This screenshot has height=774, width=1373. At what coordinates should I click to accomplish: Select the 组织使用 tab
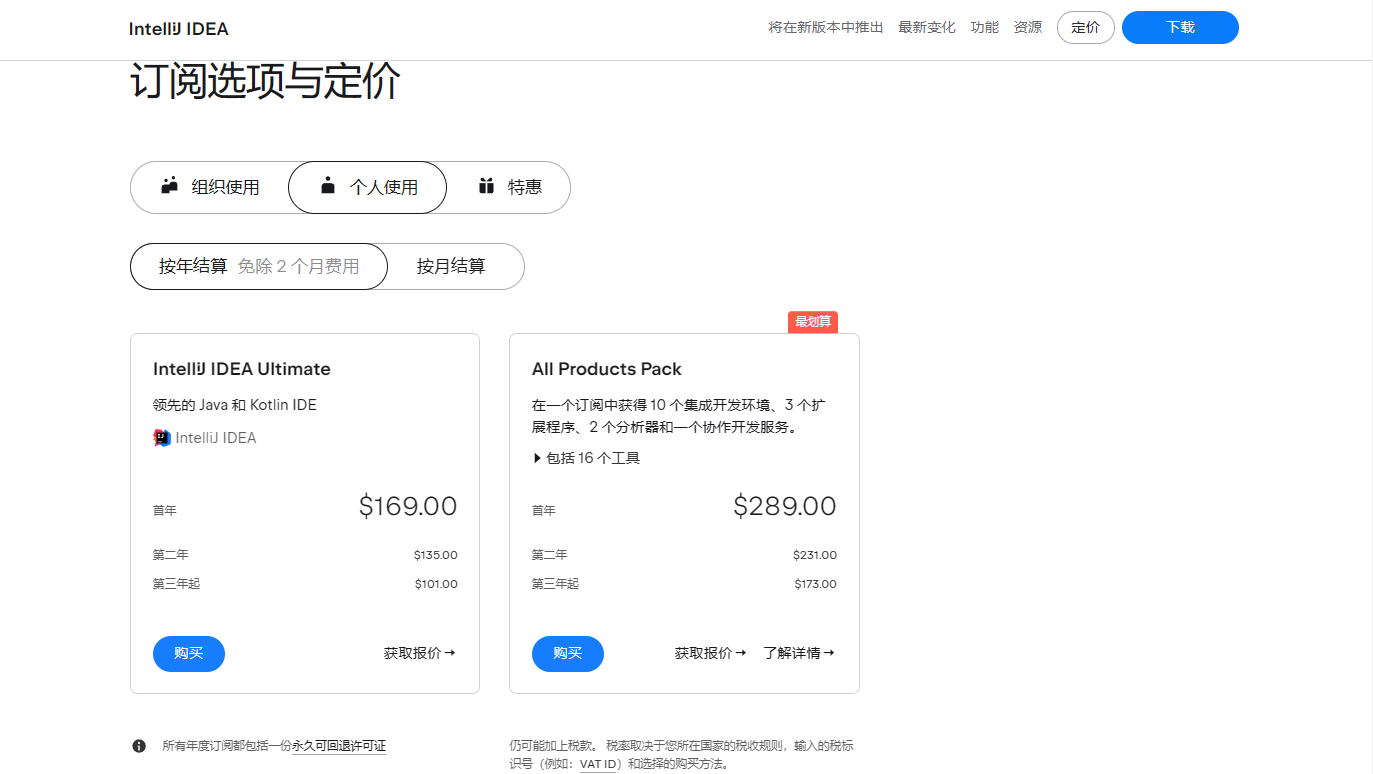tap(210, 187)
